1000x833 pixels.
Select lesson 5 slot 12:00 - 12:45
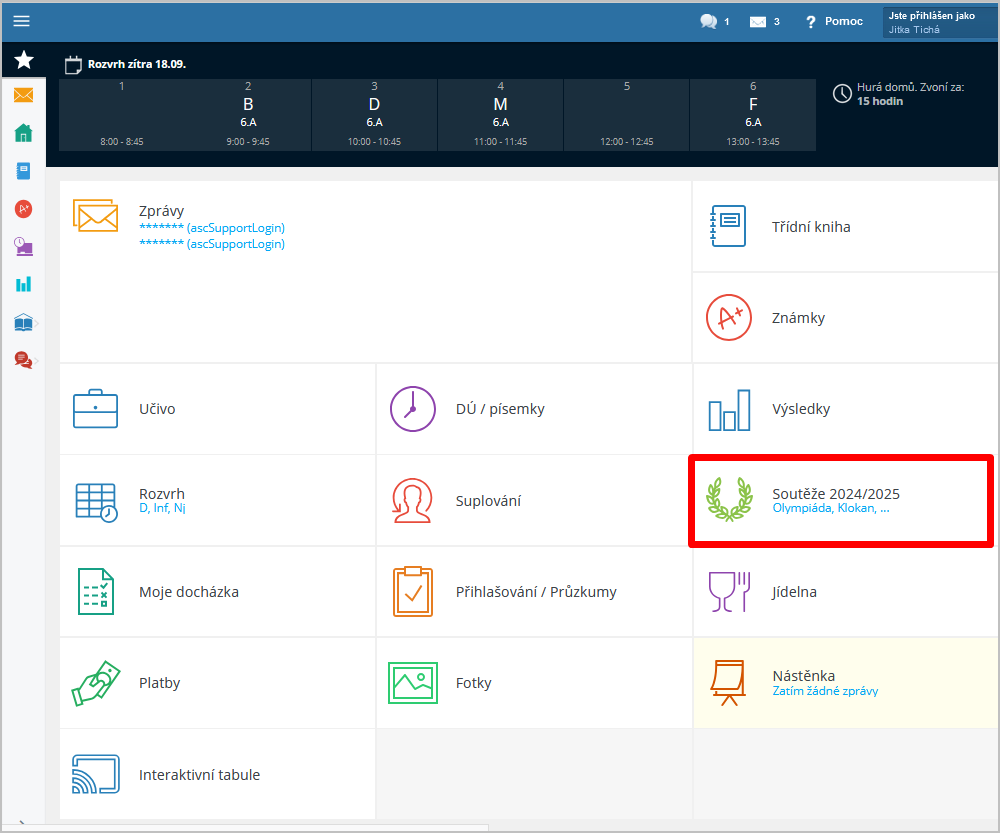point(627,115)
